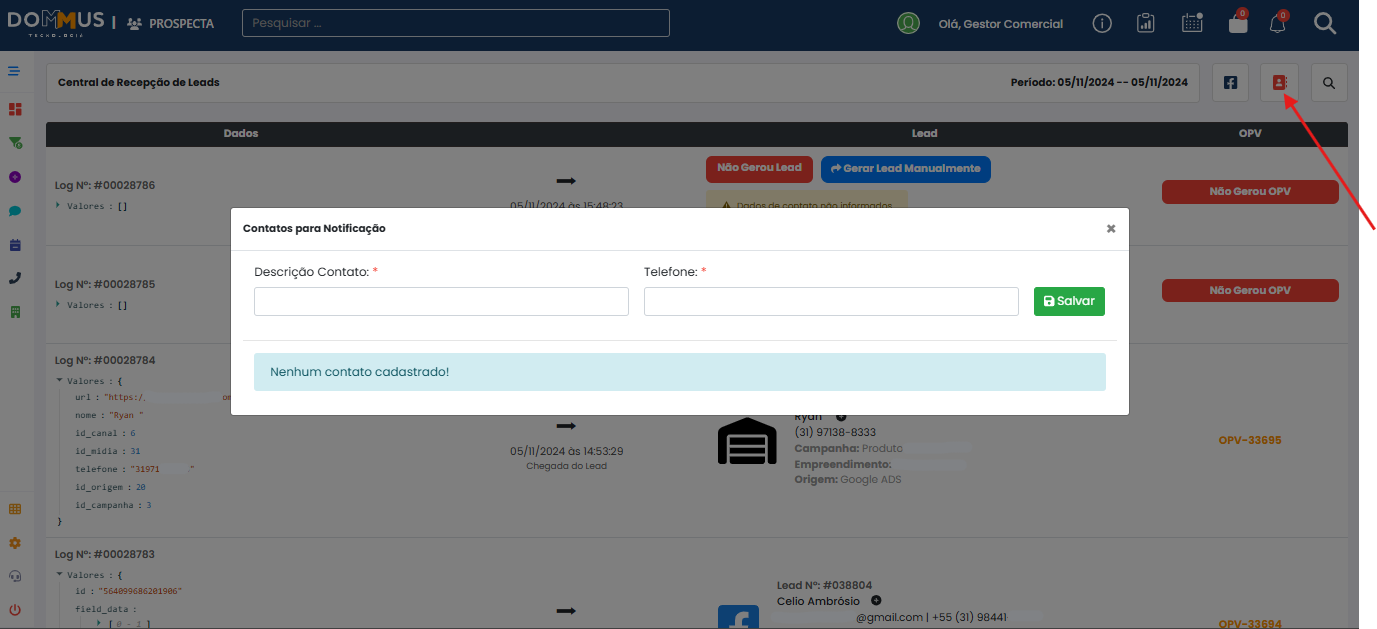The width and height of the screenshot is (1377, 629).
Task: Click the red power logout icon
Action: [15, 610]
